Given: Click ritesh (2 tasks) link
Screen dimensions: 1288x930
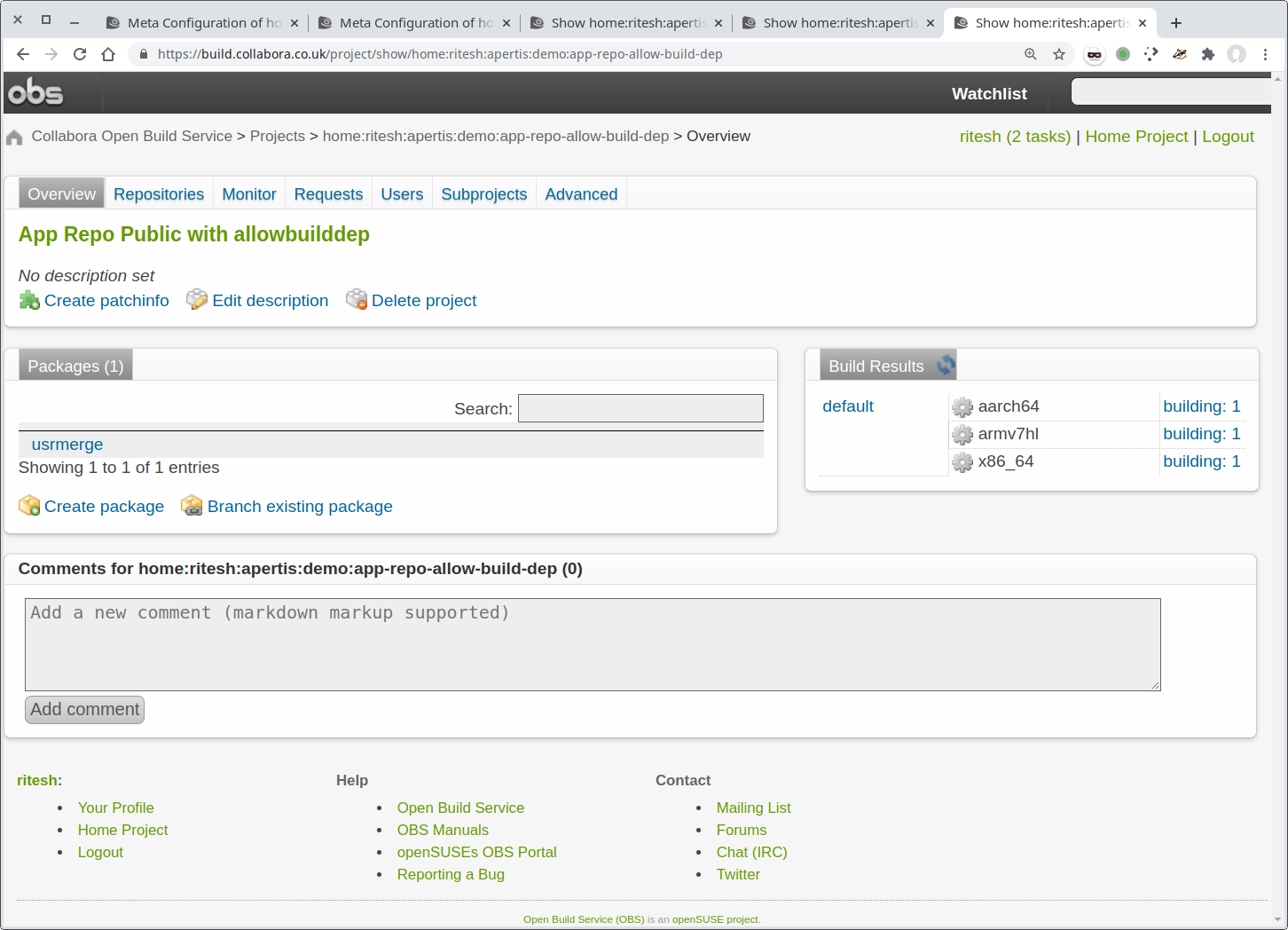Looking at the screenshot, I should [1015, 137].
